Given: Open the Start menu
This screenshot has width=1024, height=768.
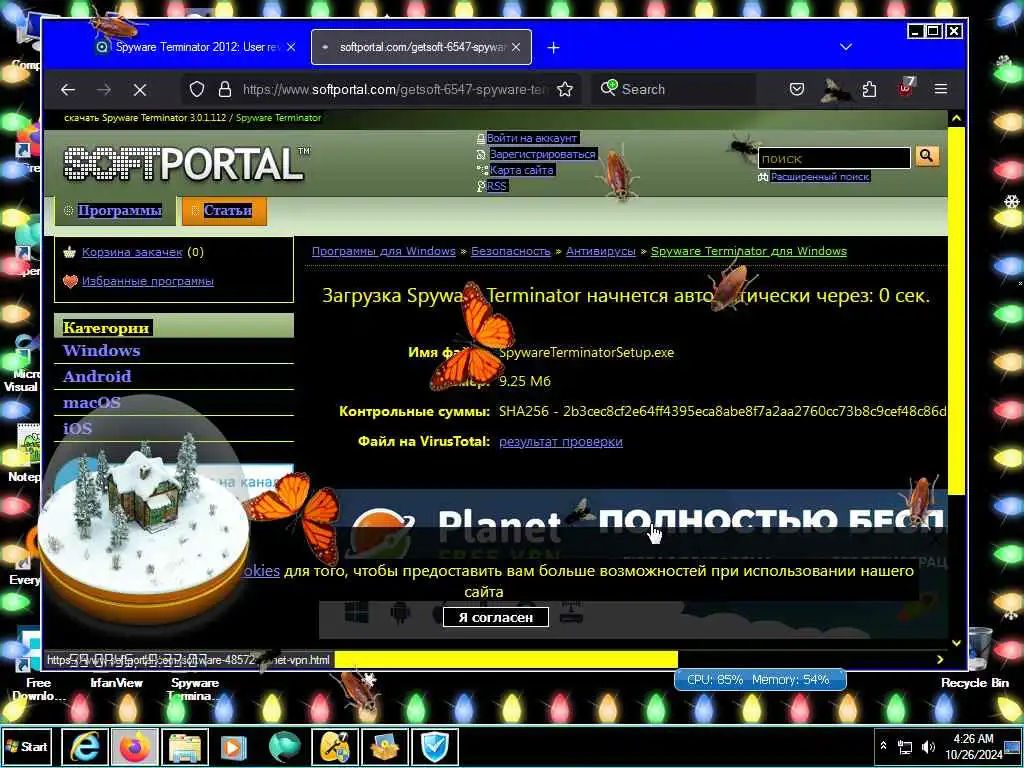Looking at the screenshot, I should pos(27,746).
